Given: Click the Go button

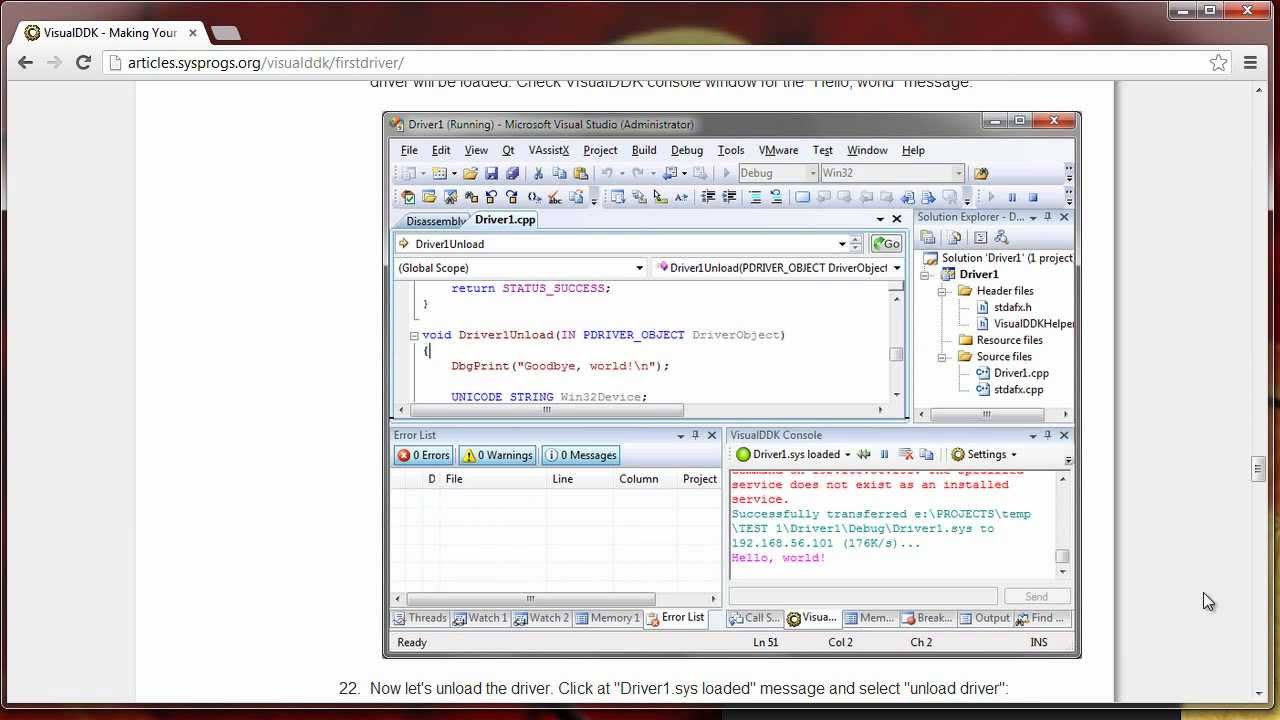Looking at the screenshot, I should 886,244.
